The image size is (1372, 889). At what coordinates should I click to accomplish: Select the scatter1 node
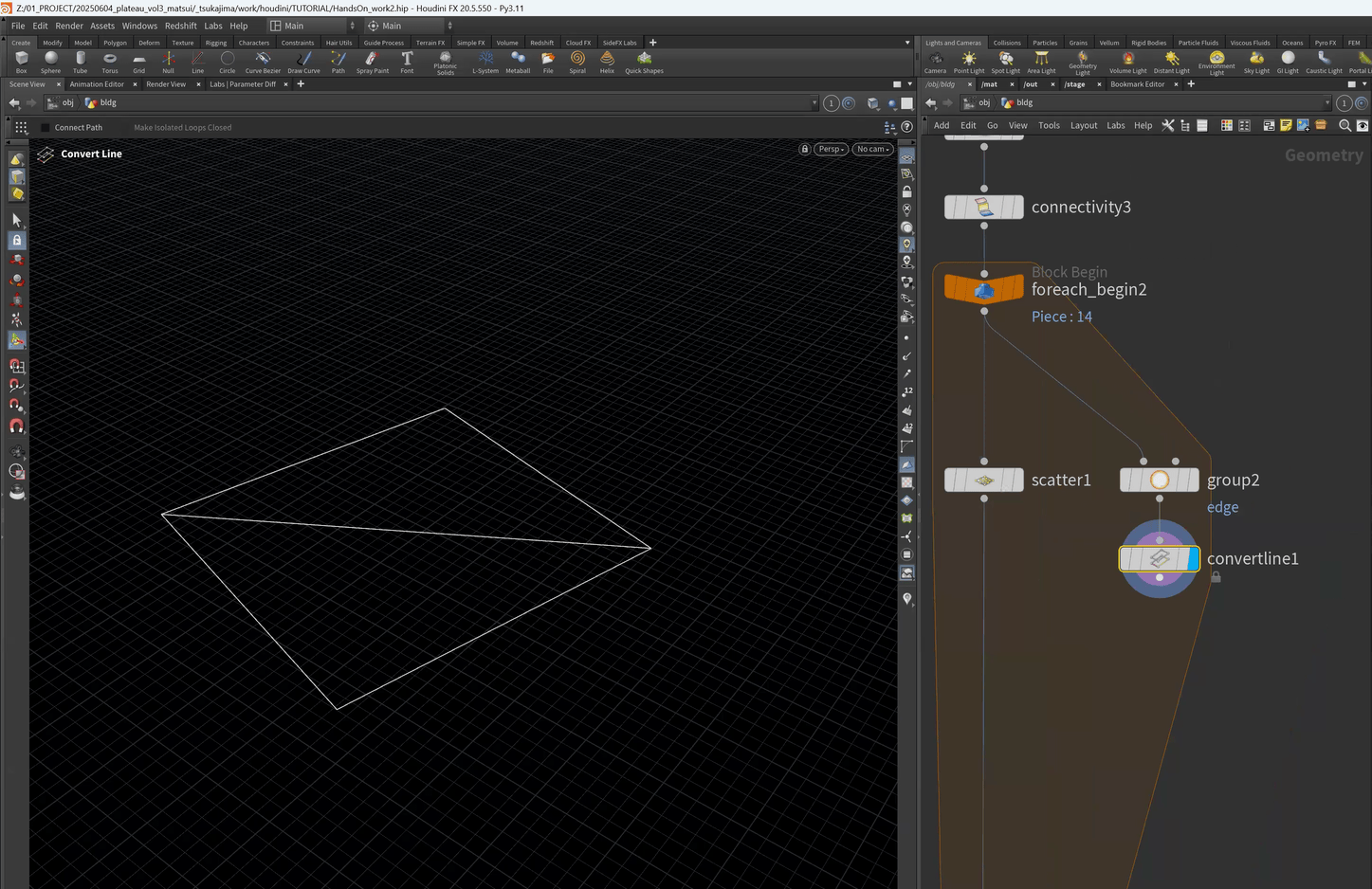click(x=984, y=481)
